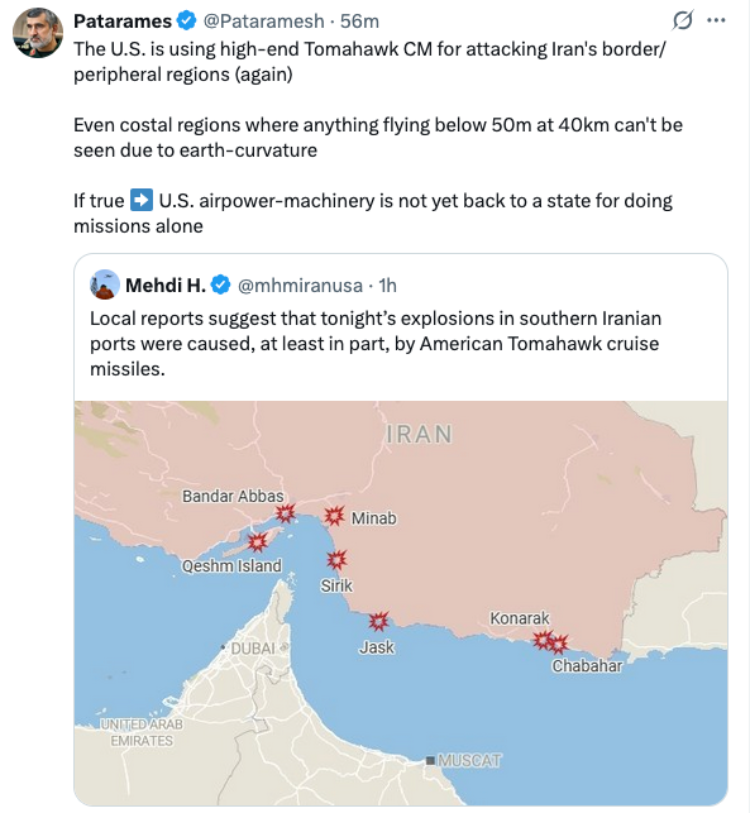Click the Bandar Abbas explosion marker
The width and height of the screenshot is (750, 813).
285,513
